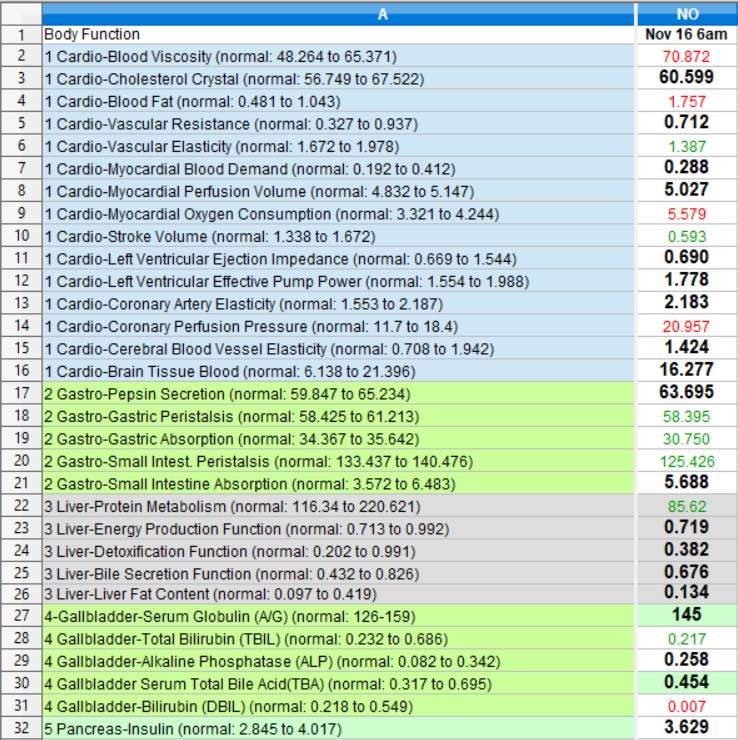The width and height of the screenshot is (738, 740).
Task: Select Gallbladder-Bilirubin (DBIL) value 0.007
Action: click(685, 706)
